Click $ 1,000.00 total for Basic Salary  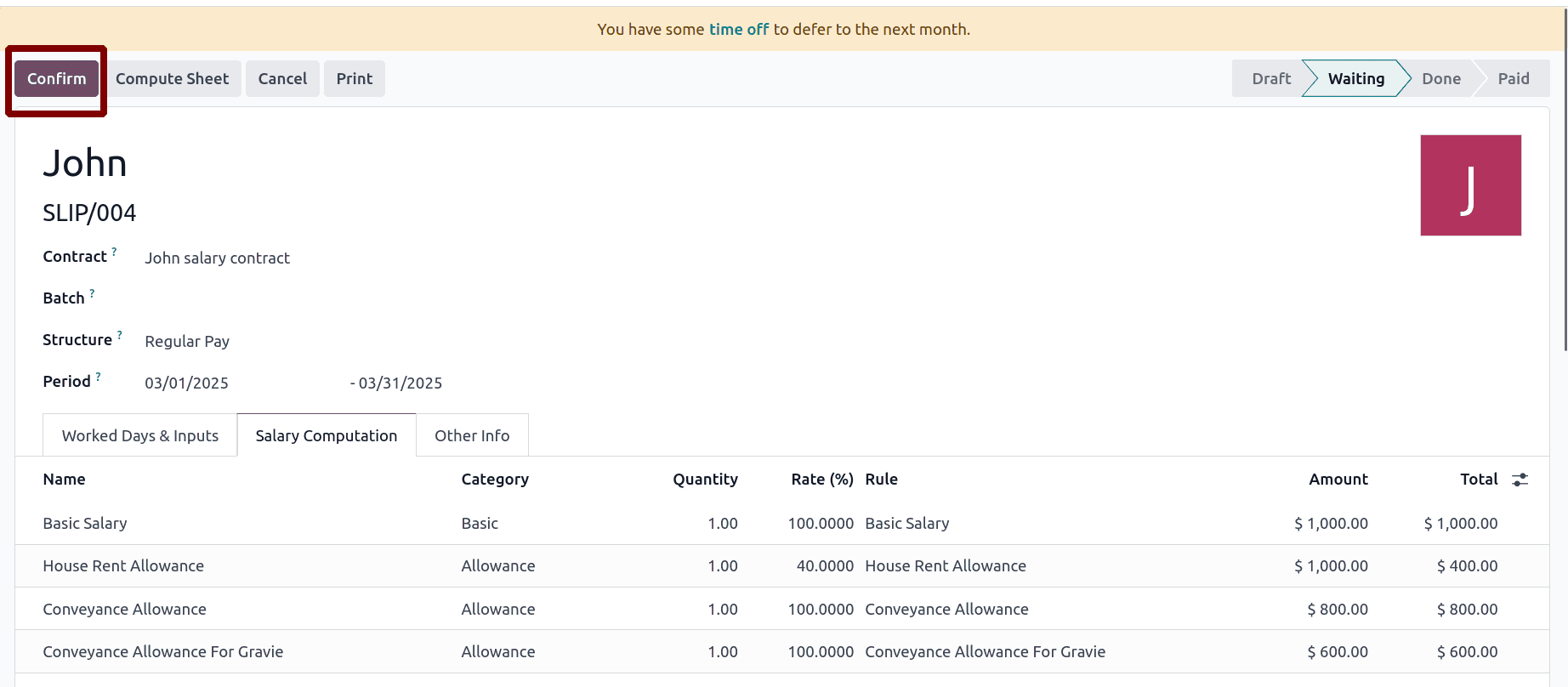[x=1461, y=524]
